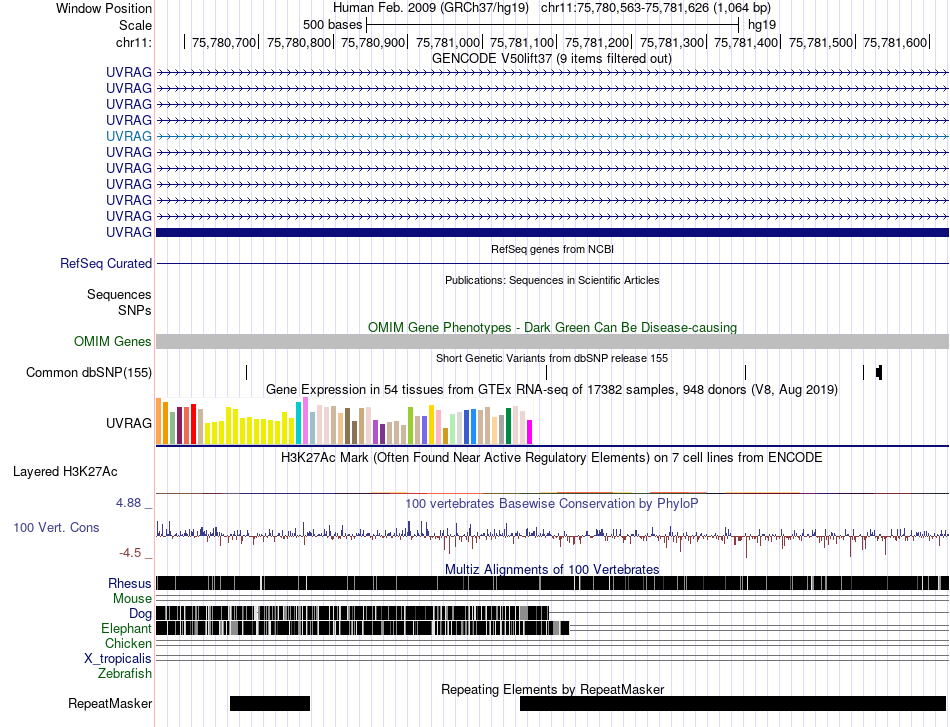Click the Layered H3K27Ac label
Image resolution: width=950 pixels, height=727 pixels.
(x=65, y=471)
